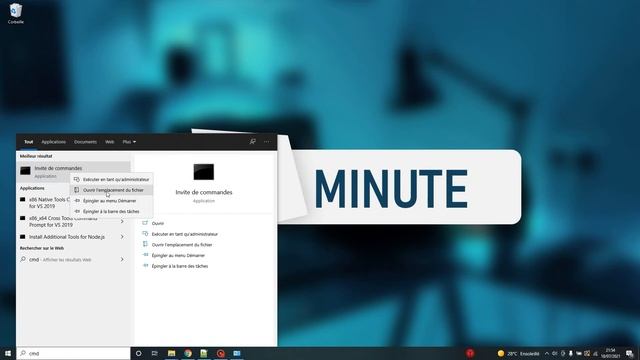Image resolution: width=640 pixels, height=360 pixels.
Task: Click the large Command Prompt icon in preview pane
Action: point(204,172)
